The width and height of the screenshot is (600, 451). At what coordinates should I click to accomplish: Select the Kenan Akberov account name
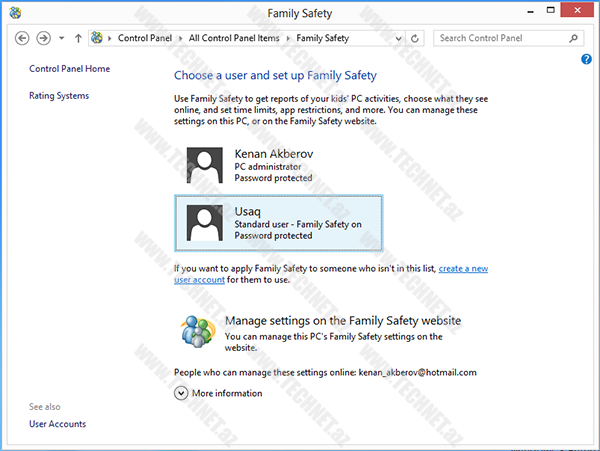[x=274, y=154]
